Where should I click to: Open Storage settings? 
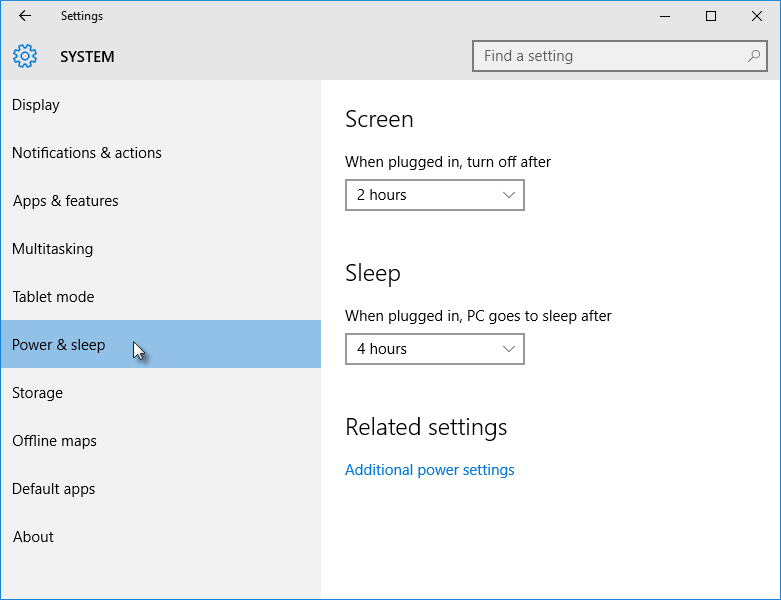coord(38,393)
